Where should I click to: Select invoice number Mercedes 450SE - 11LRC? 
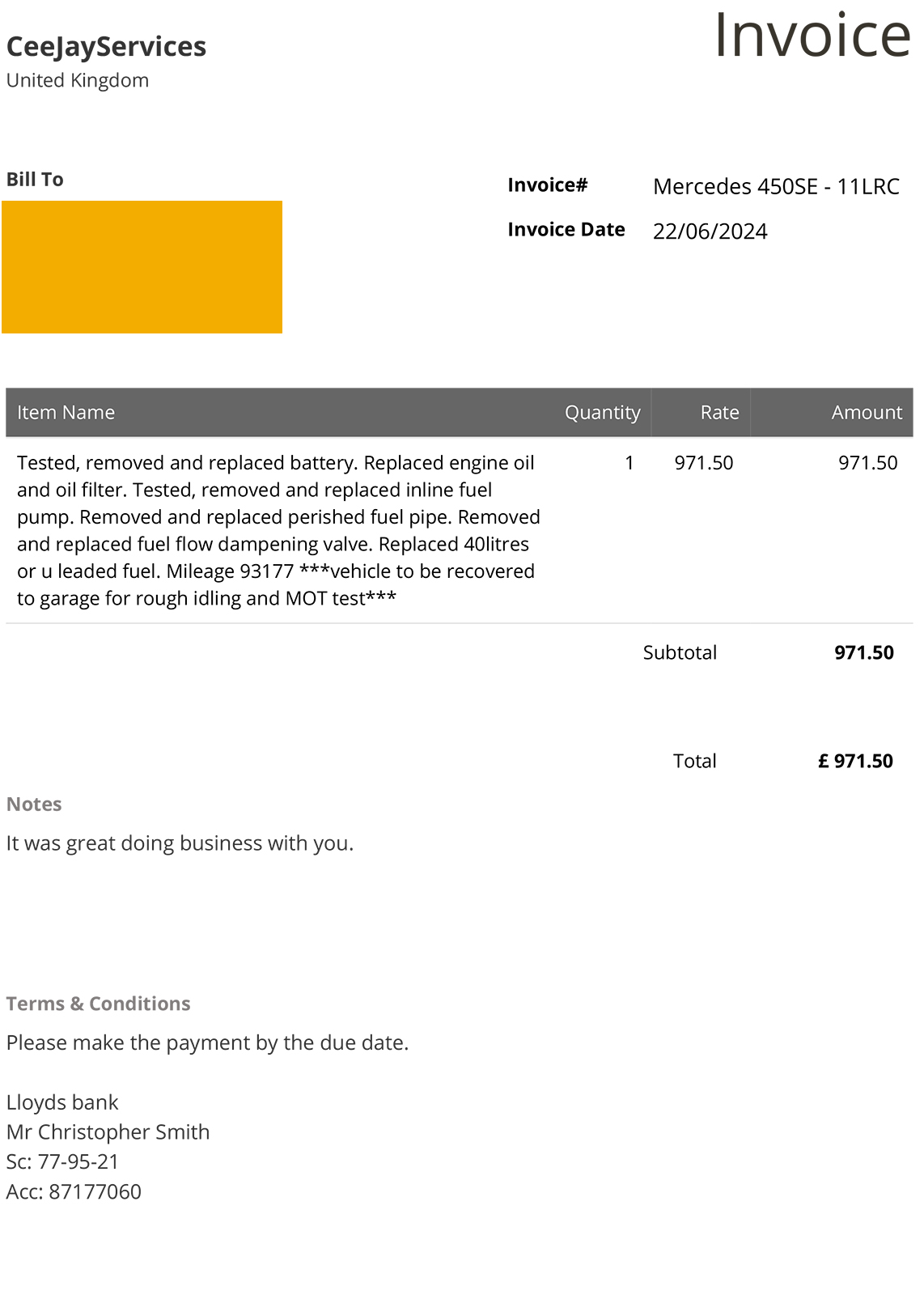776,186
